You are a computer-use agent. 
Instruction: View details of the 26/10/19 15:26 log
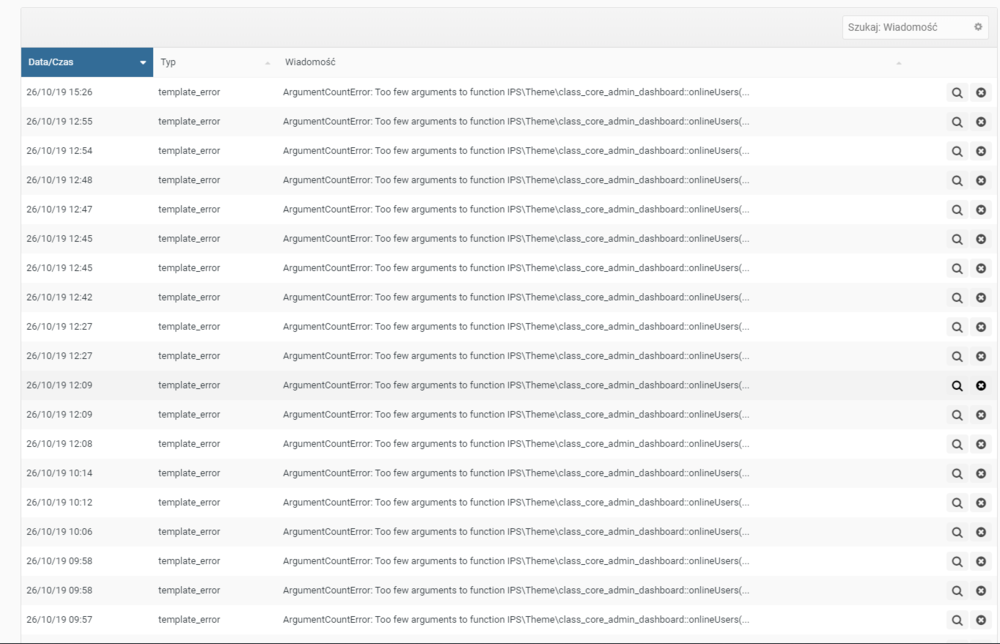pos(957,93)
